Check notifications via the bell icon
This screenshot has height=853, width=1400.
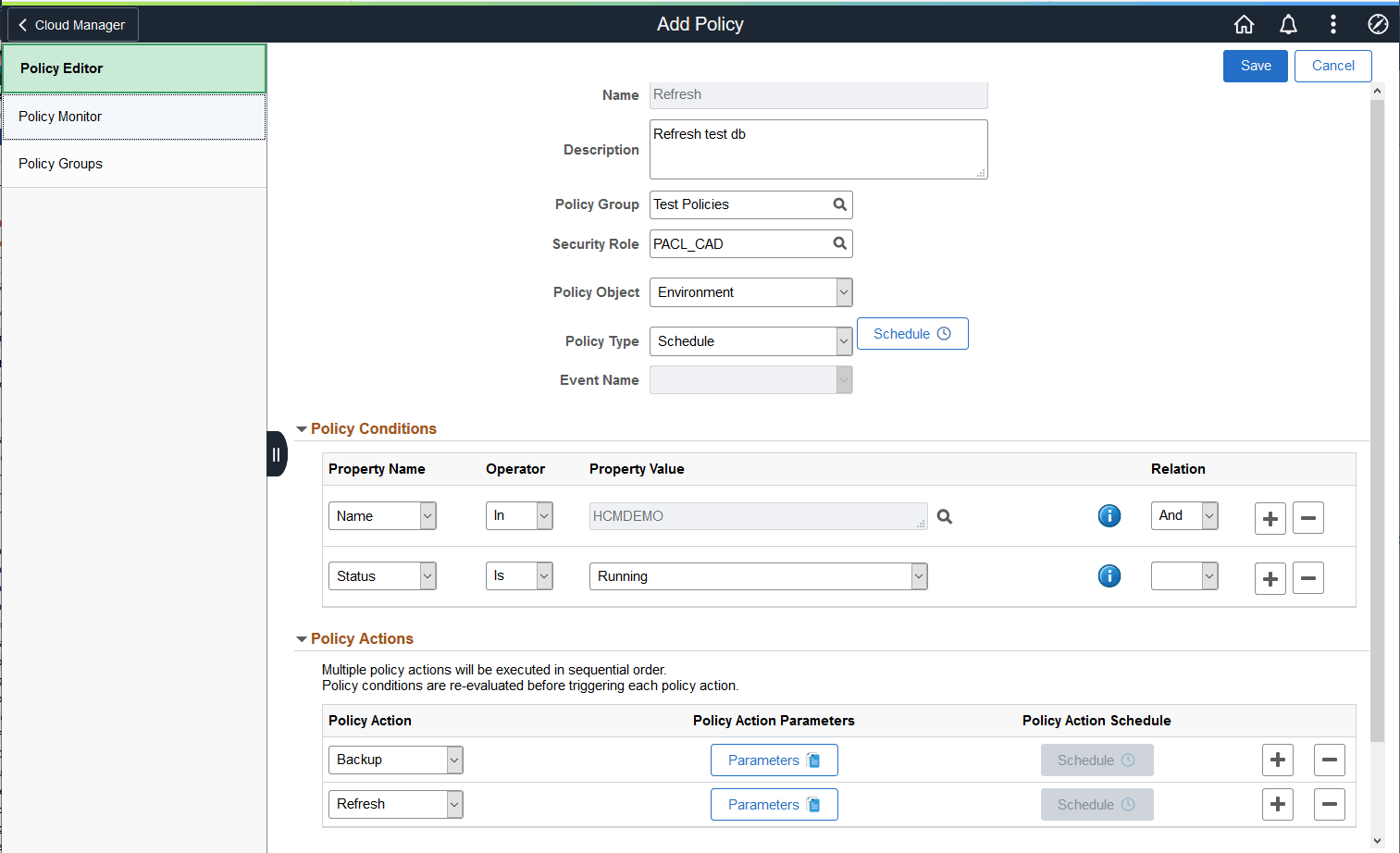pos(1288,24)
